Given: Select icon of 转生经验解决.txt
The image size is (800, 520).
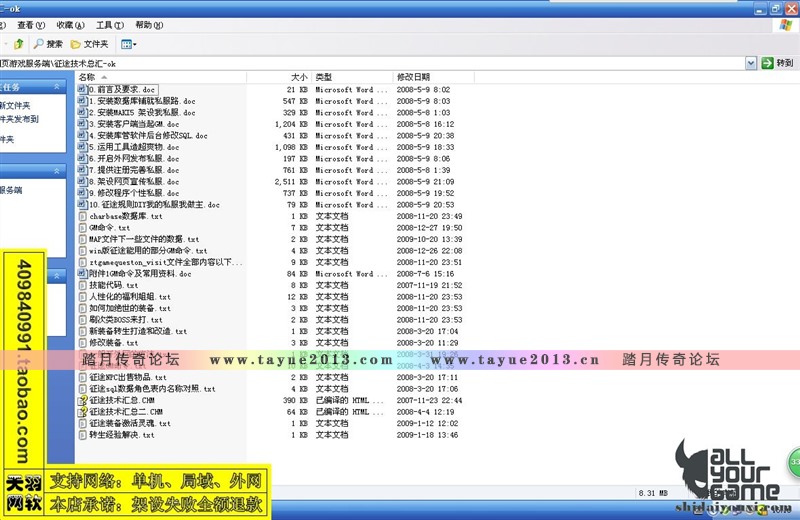Looking at the screenshot, I should point(82,435).
